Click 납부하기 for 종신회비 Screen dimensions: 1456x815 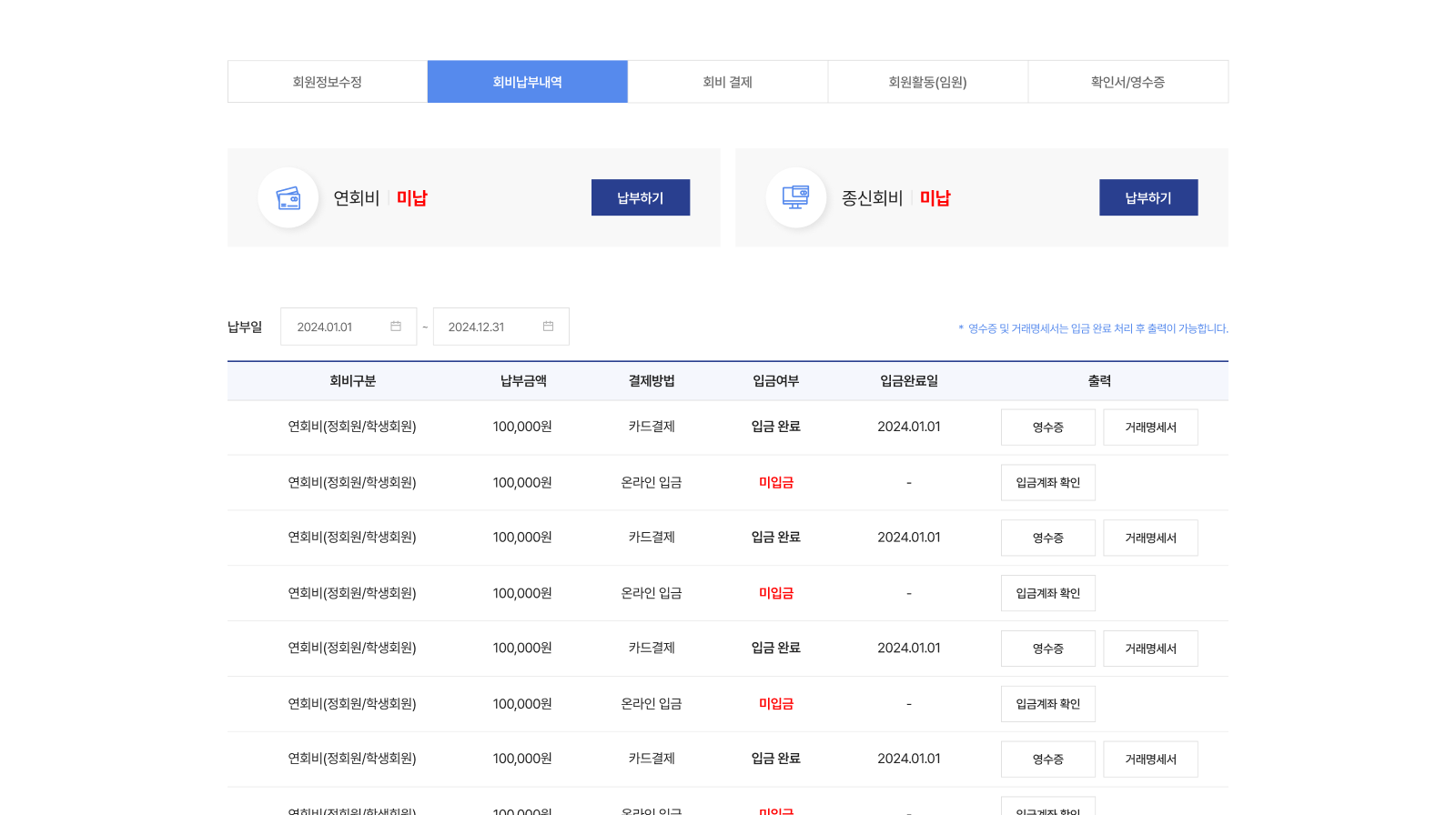[1148, 197]
